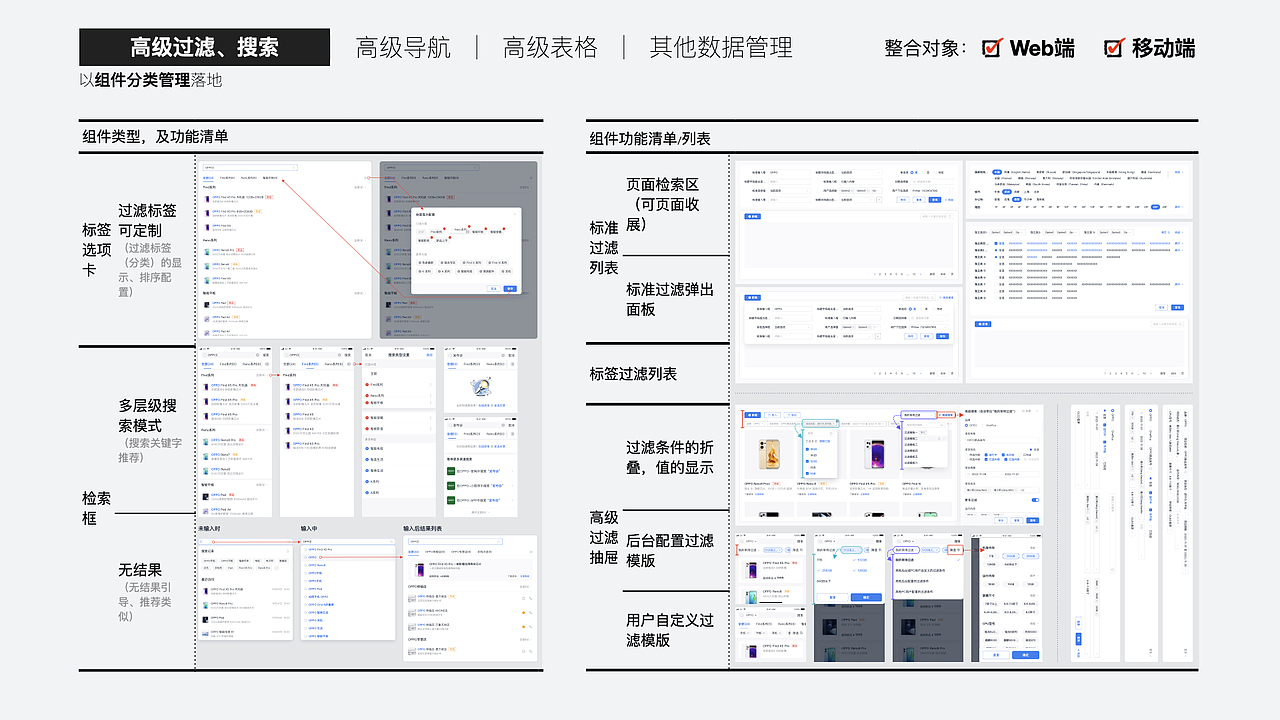Select the 页面检索区 label
The image size is (1280, 720).
click(662, 185)
